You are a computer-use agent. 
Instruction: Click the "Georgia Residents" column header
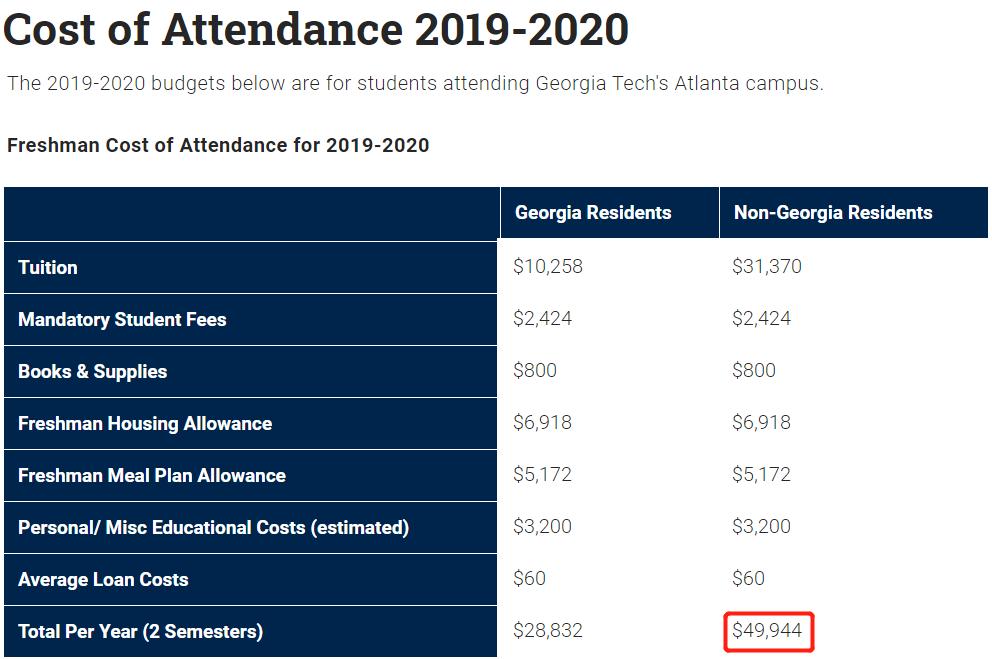pos(593,213)
